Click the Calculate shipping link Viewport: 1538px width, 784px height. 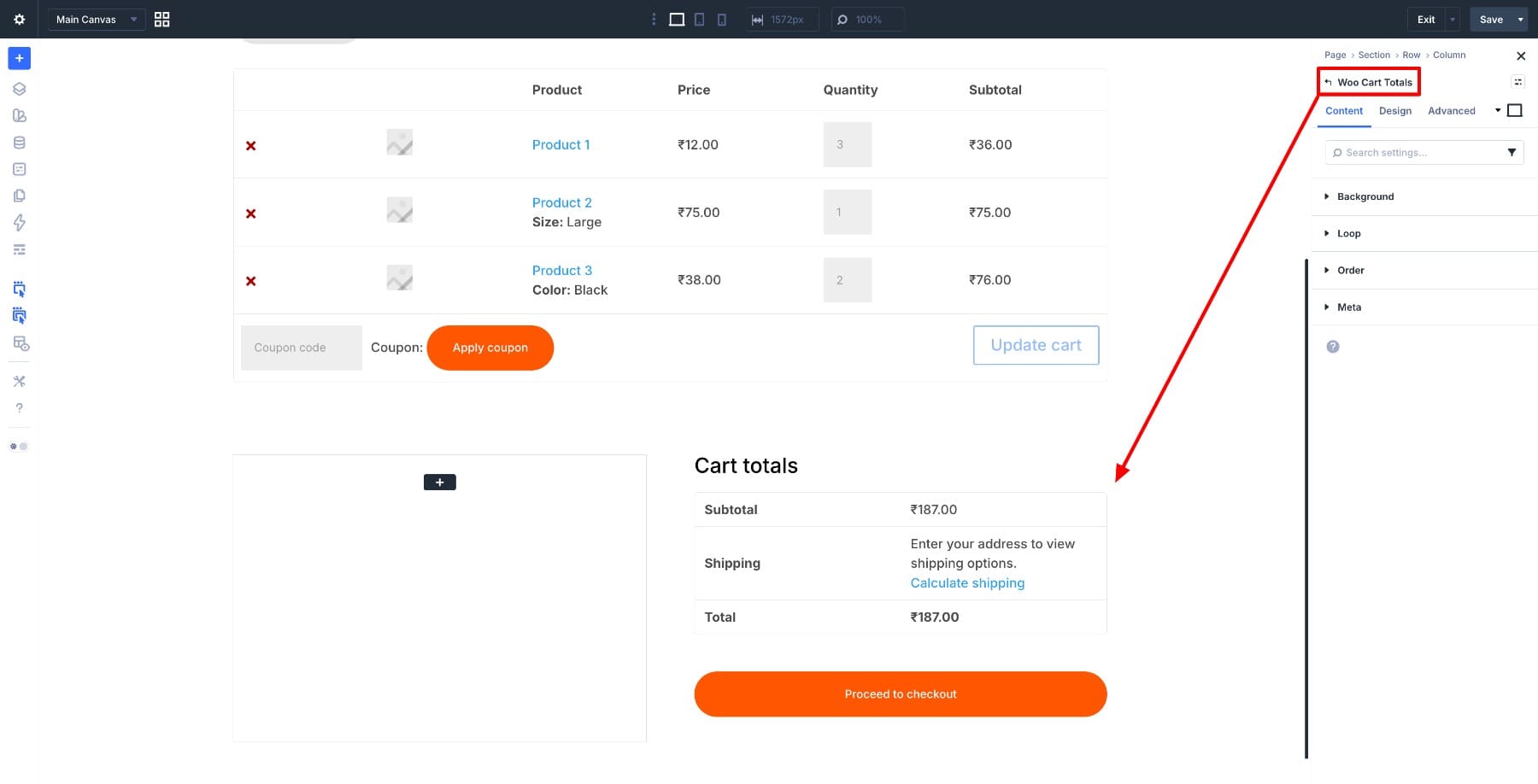pos(967,582)
